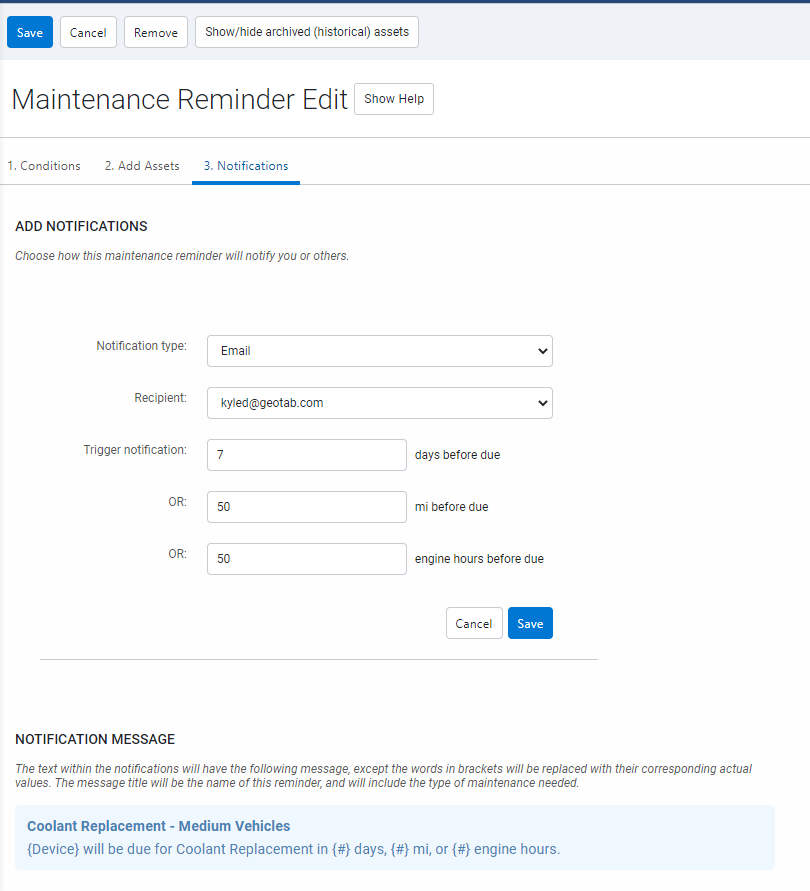Select the 3. Notifications tab
Viewport: 810px width, 891px height.
coord(245,166)
